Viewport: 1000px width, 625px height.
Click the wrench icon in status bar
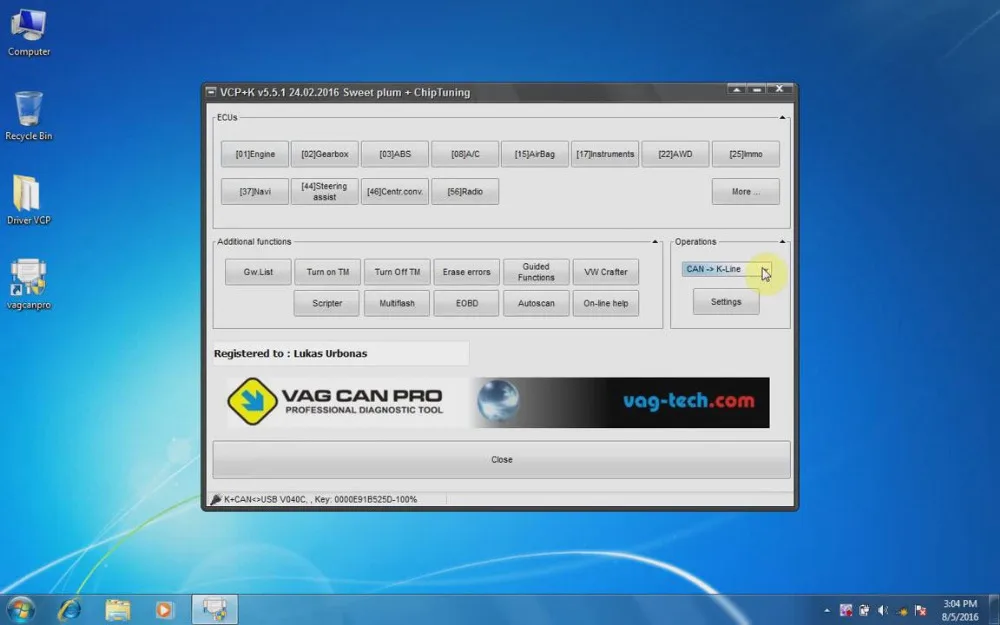[x=216, y=499]
